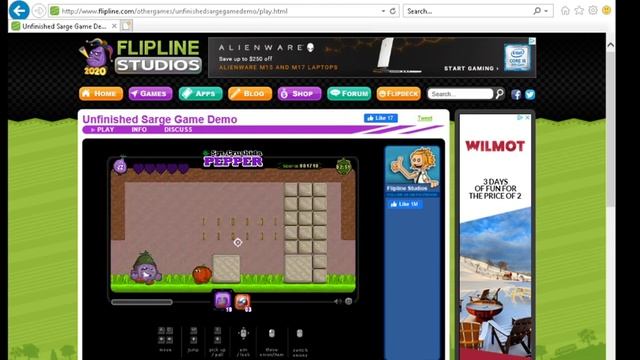Open a new browser tab
Viewport: 640px width, 360px height.
(x=126, y=26)
